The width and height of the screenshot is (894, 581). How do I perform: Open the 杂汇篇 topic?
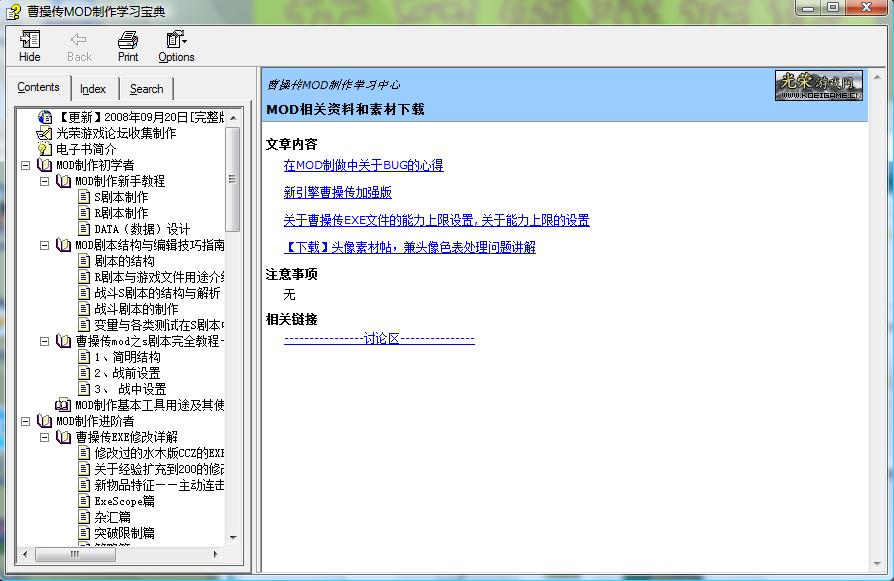[x=112, y=517]
